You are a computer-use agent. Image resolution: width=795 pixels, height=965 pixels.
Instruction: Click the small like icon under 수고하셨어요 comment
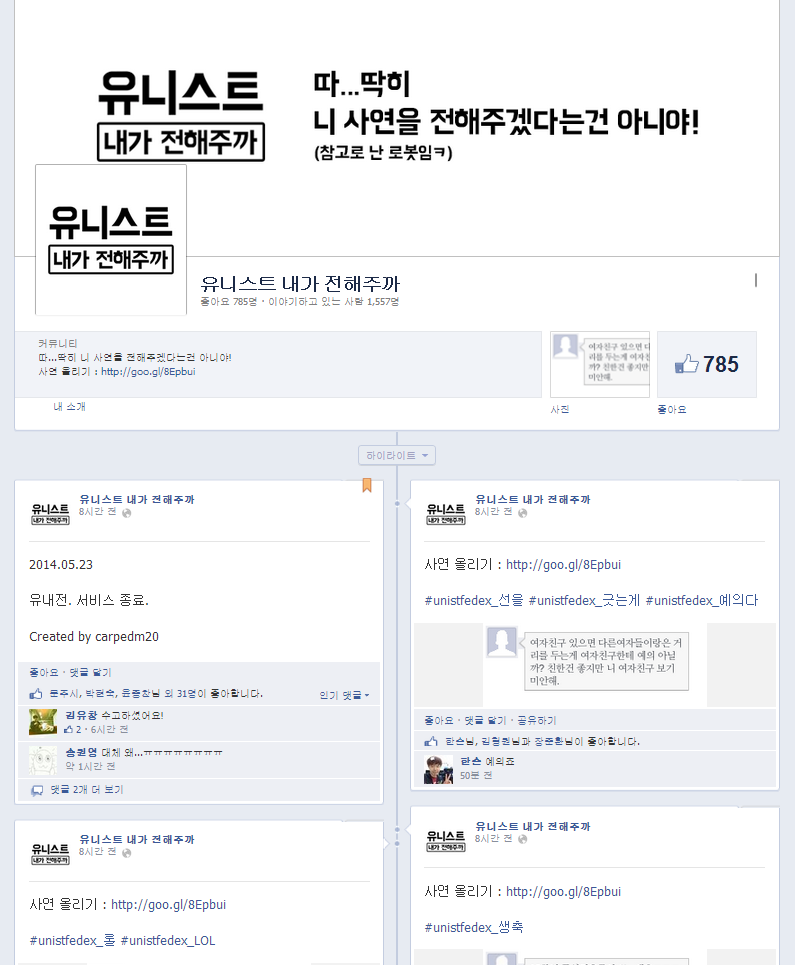coord(68,729)
